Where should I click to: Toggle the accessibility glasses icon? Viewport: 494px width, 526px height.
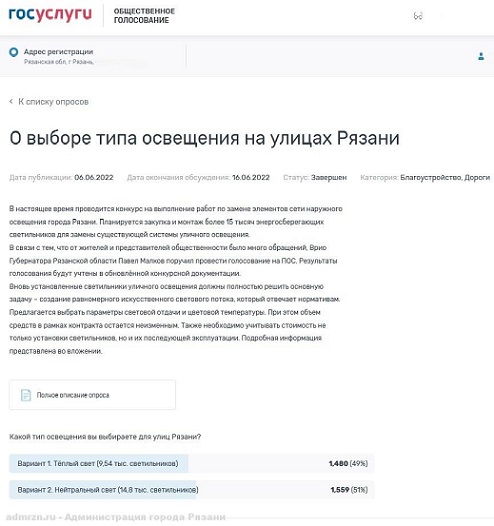418,16
